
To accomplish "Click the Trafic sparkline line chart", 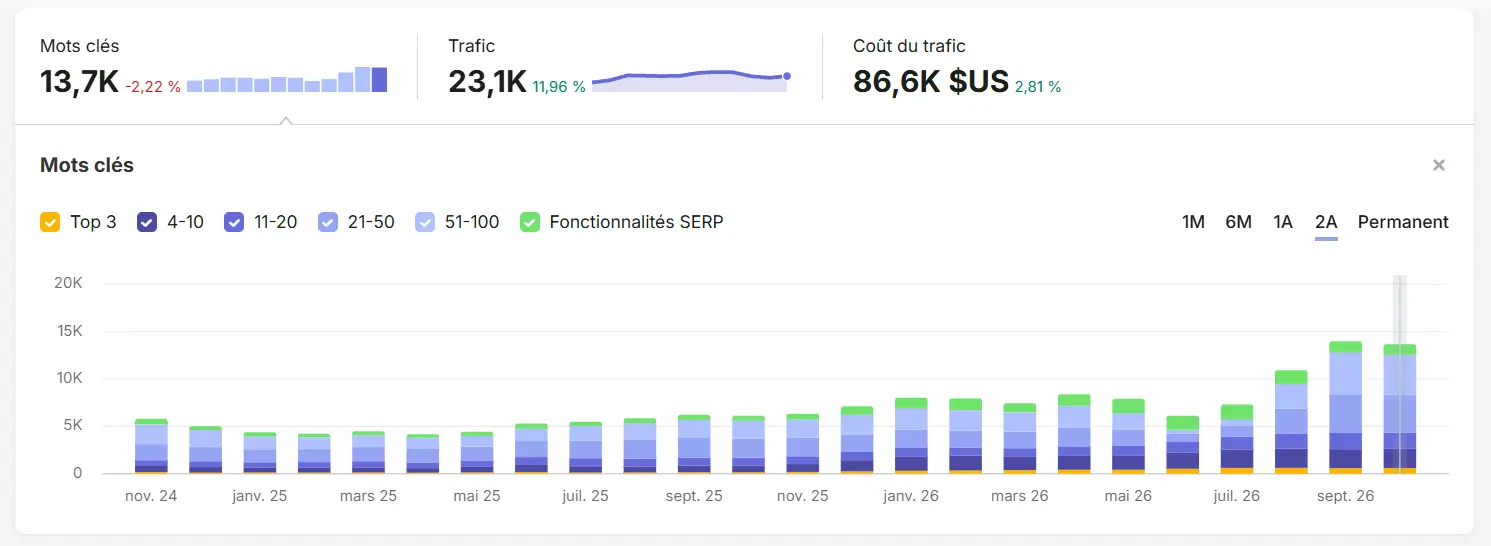I will (690, 80).
